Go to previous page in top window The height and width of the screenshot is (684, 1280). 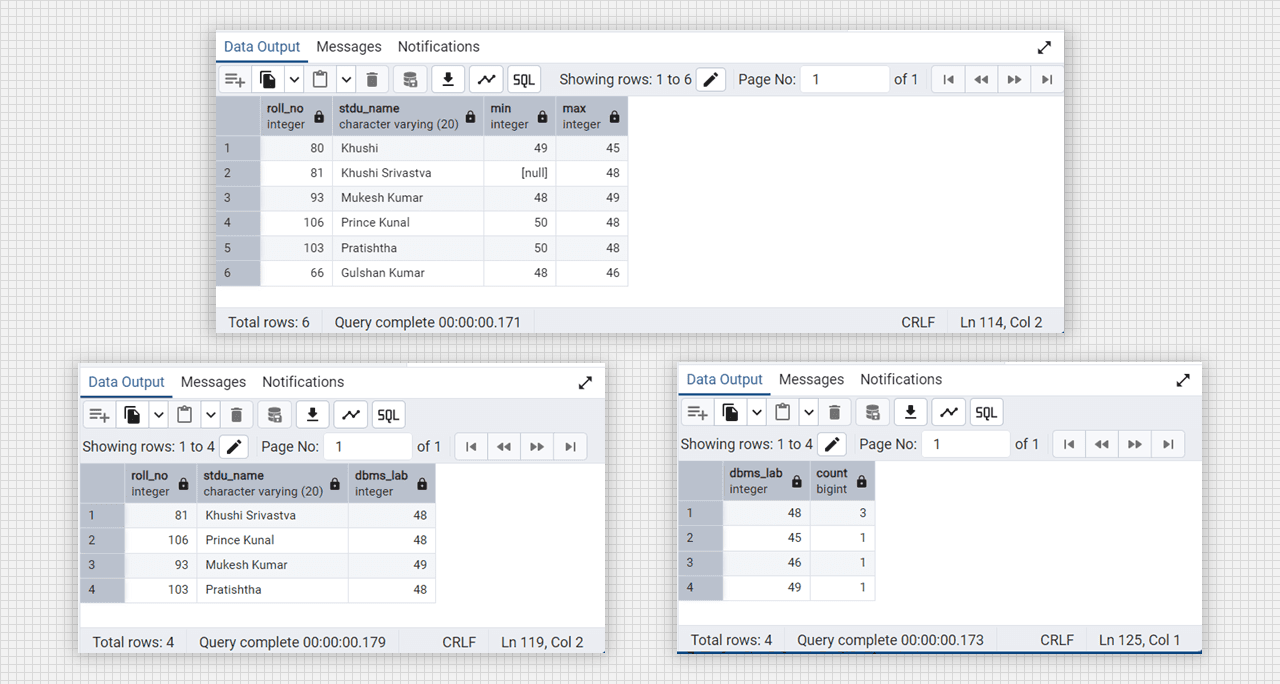pyautogui.click(x=981, y=80)
